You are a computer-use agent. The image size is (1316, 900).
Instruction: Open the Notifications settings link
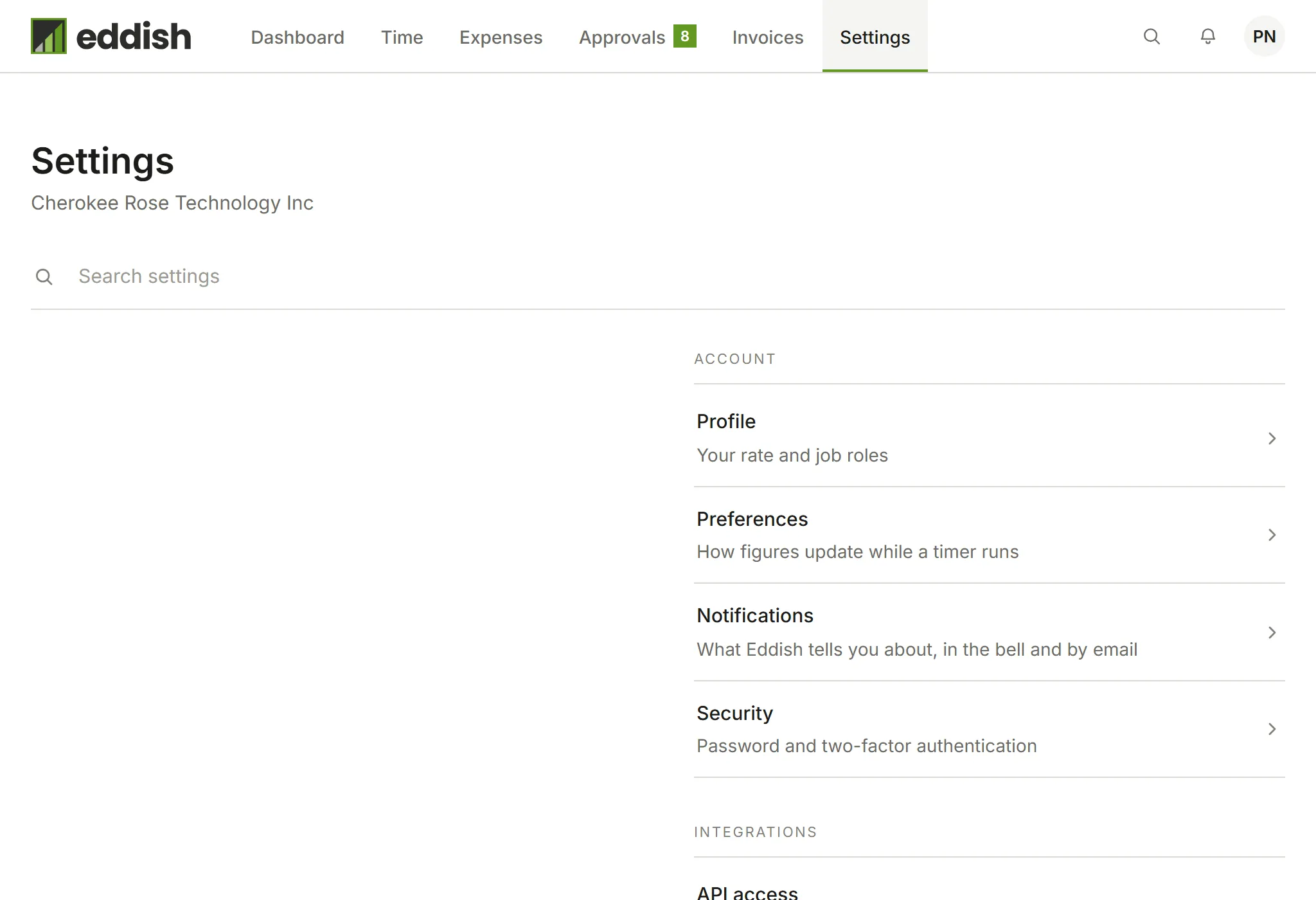tap(990, 632)
